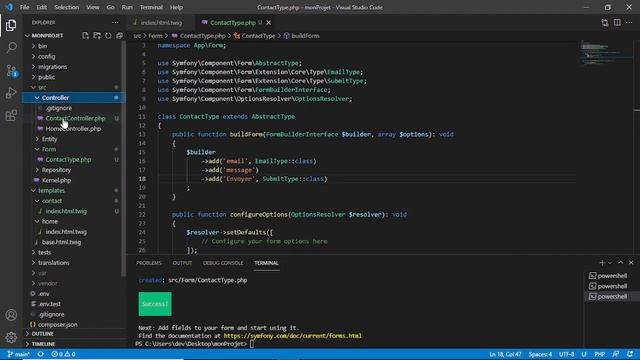Open changes compare icon in editor toolbar

[605, 23]
